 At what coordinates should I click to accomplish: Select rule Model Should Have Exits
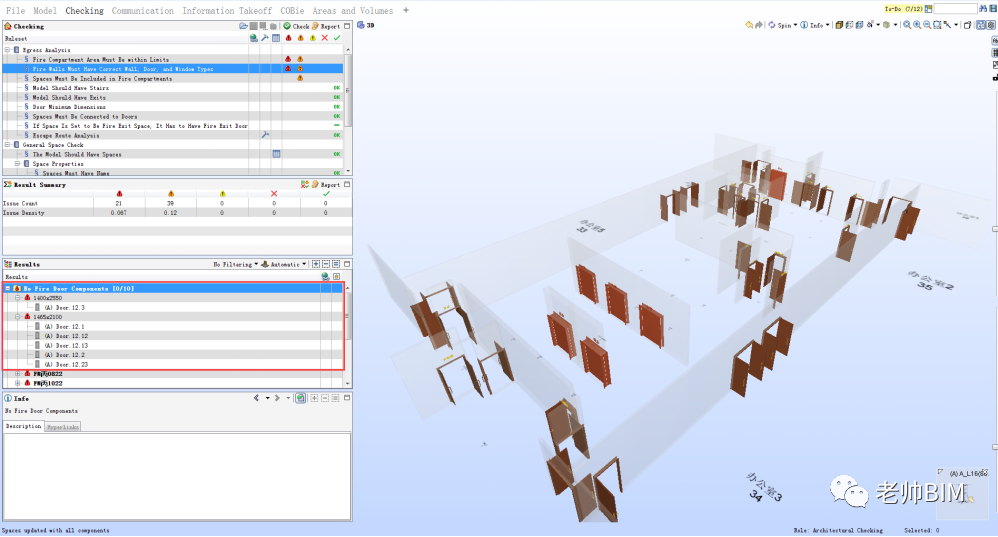[x=69, y=97]
